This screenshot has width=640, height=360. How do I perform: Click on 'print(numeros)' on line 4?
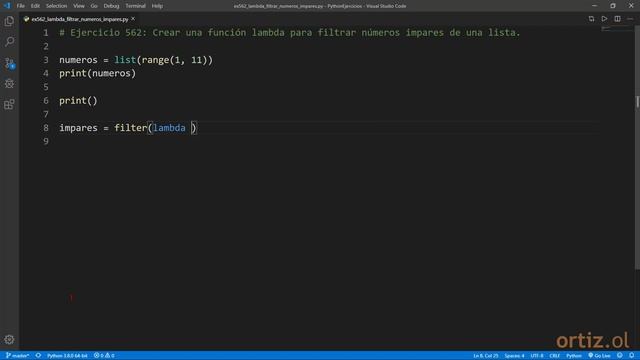pos(98,73)
